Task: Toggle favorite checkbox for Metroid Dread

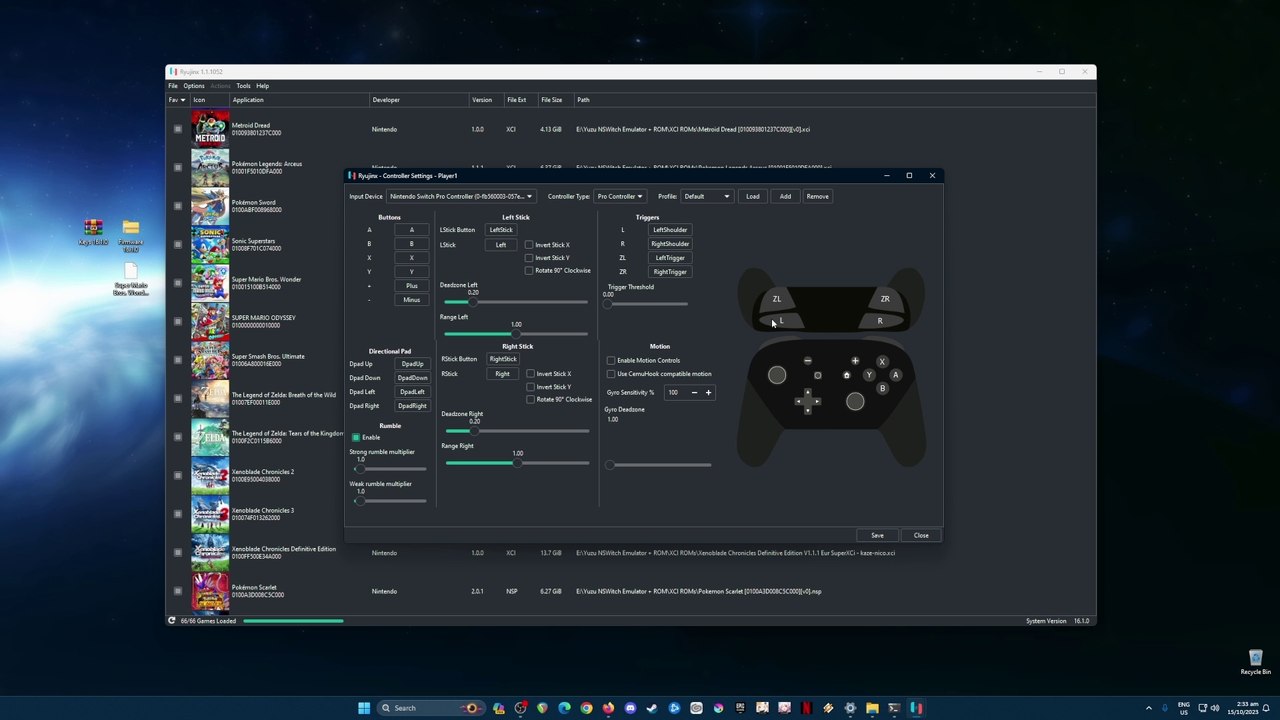Action: pos(178,129)
